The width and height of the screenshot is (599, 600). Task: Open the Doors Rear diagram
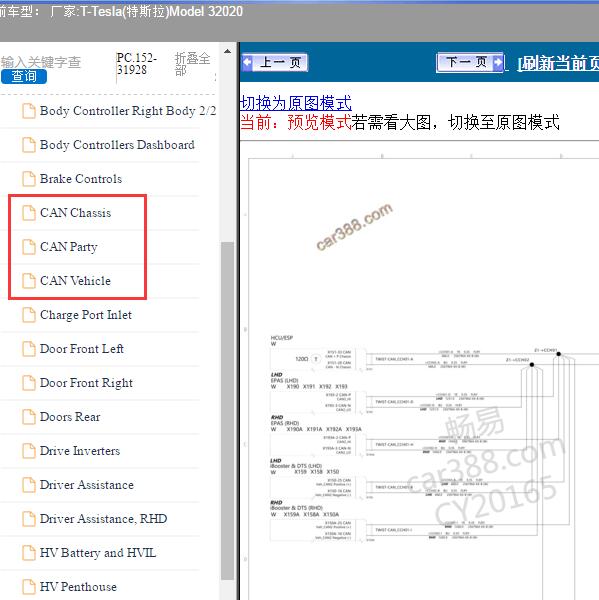click(x=70, y=417)
